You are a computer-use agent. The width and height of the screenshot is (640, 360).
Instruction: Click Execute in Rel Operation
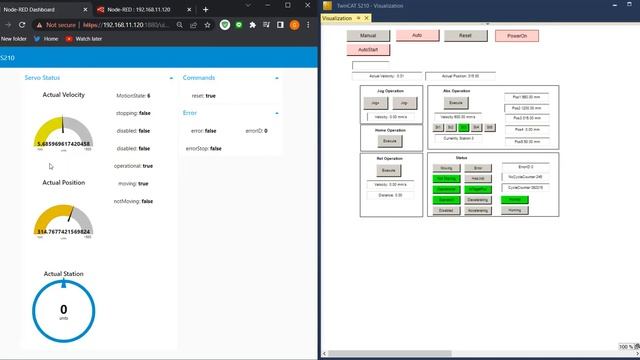tap(389, 170)
